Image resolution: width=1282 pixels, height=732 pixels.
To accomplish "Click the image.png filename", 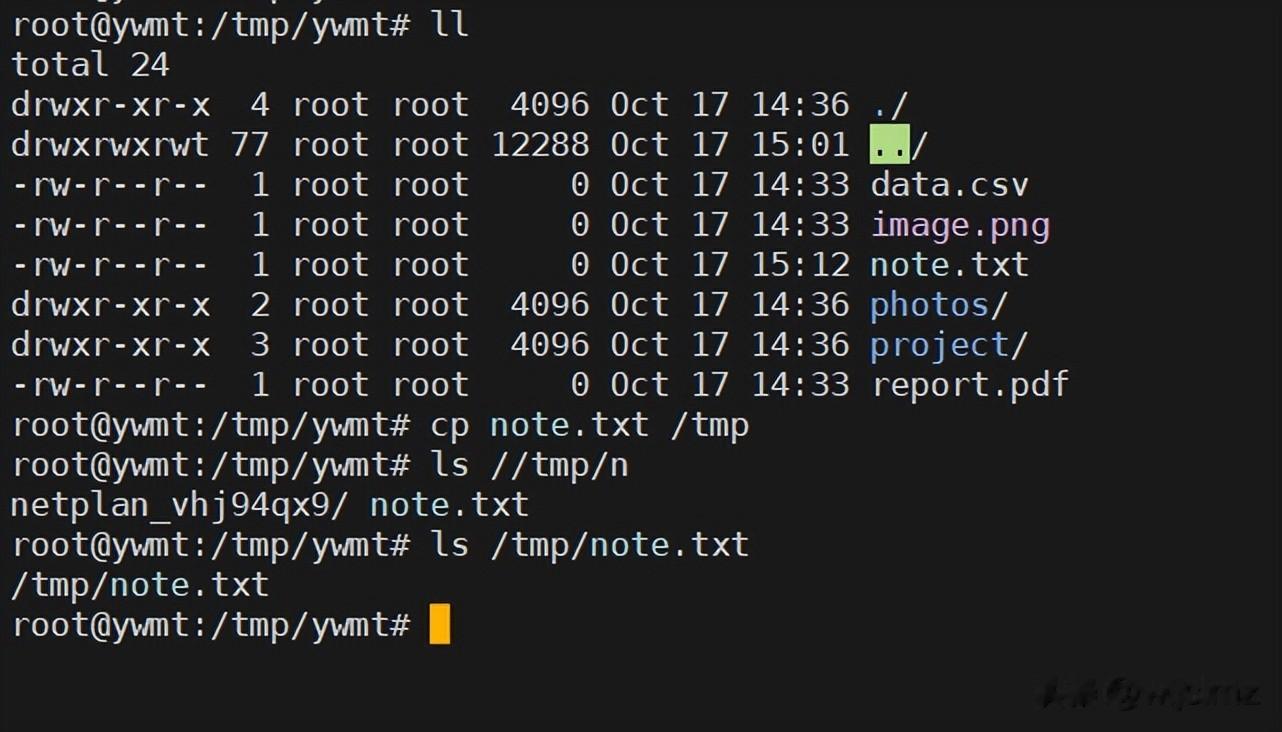I will [x=960, y=225].
